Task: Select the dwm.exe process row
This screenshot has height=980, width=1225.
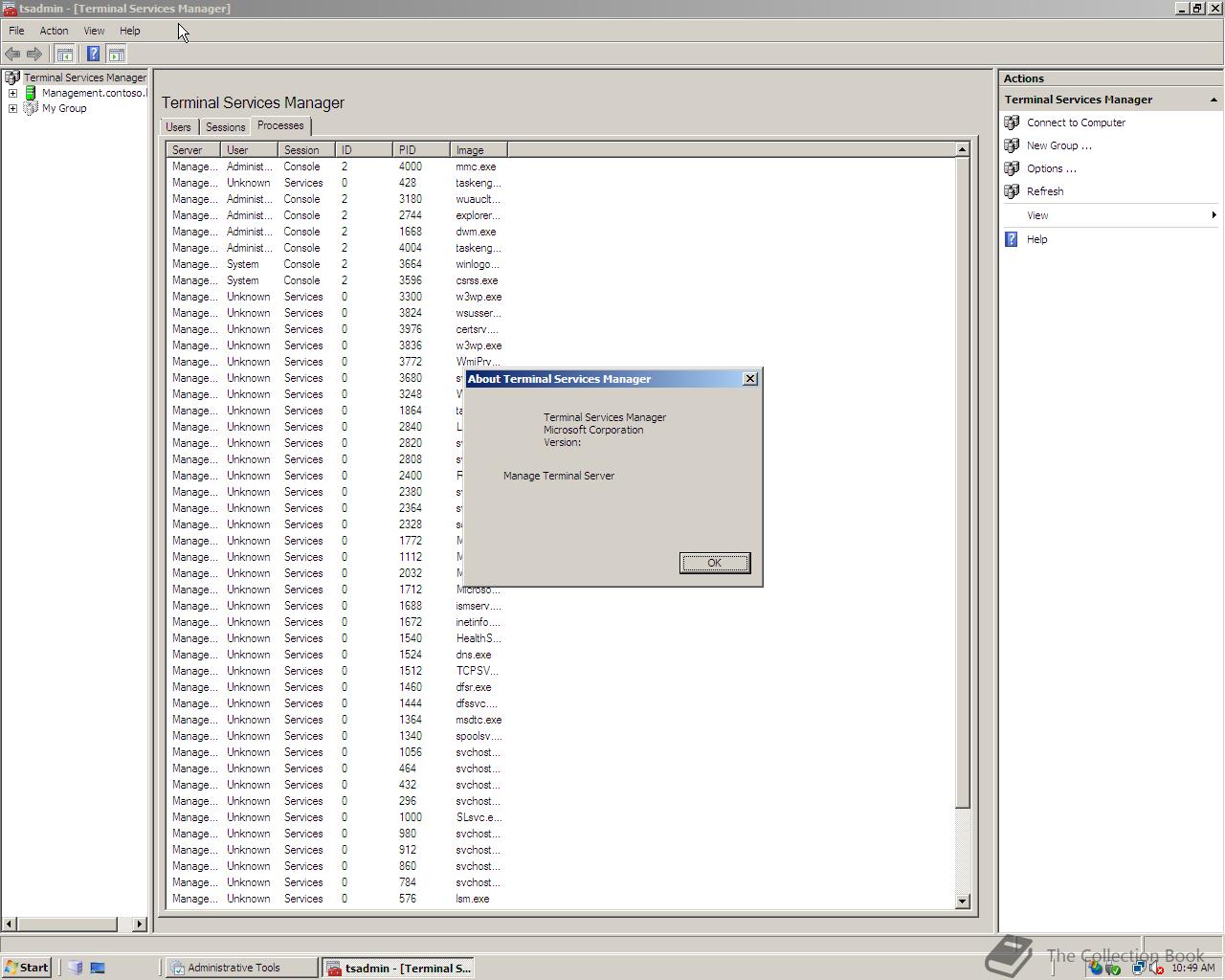Action: click(x=335, y=232)
